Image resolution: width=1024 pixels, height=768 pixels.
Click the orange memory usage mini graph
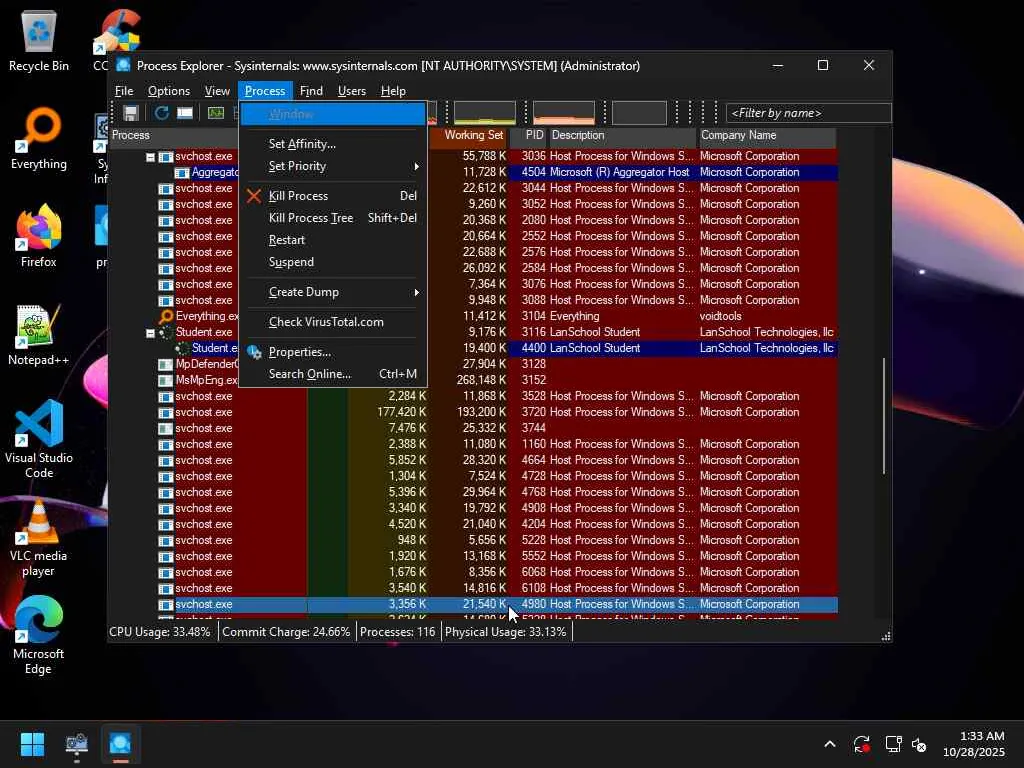pos(564,113)
